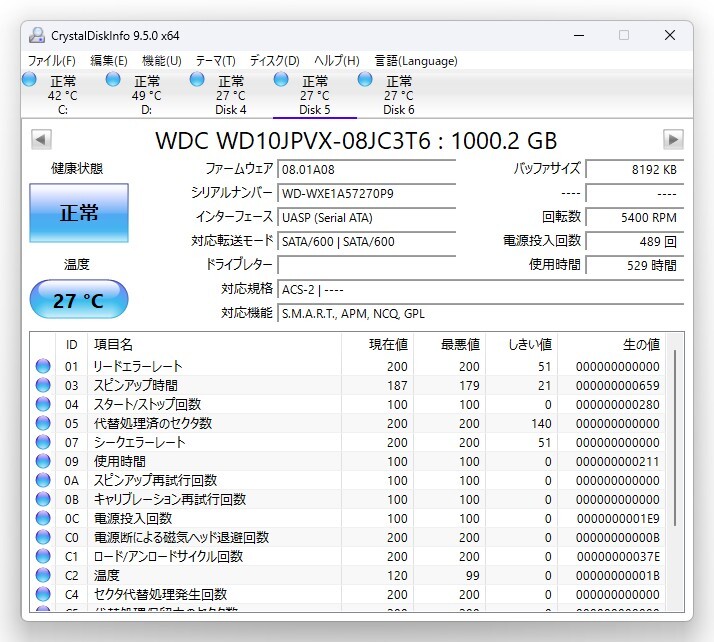This screenshot has height=642, width=714.
Task: Open the ファイル(F) menu
Action: (x=52, y=61)
